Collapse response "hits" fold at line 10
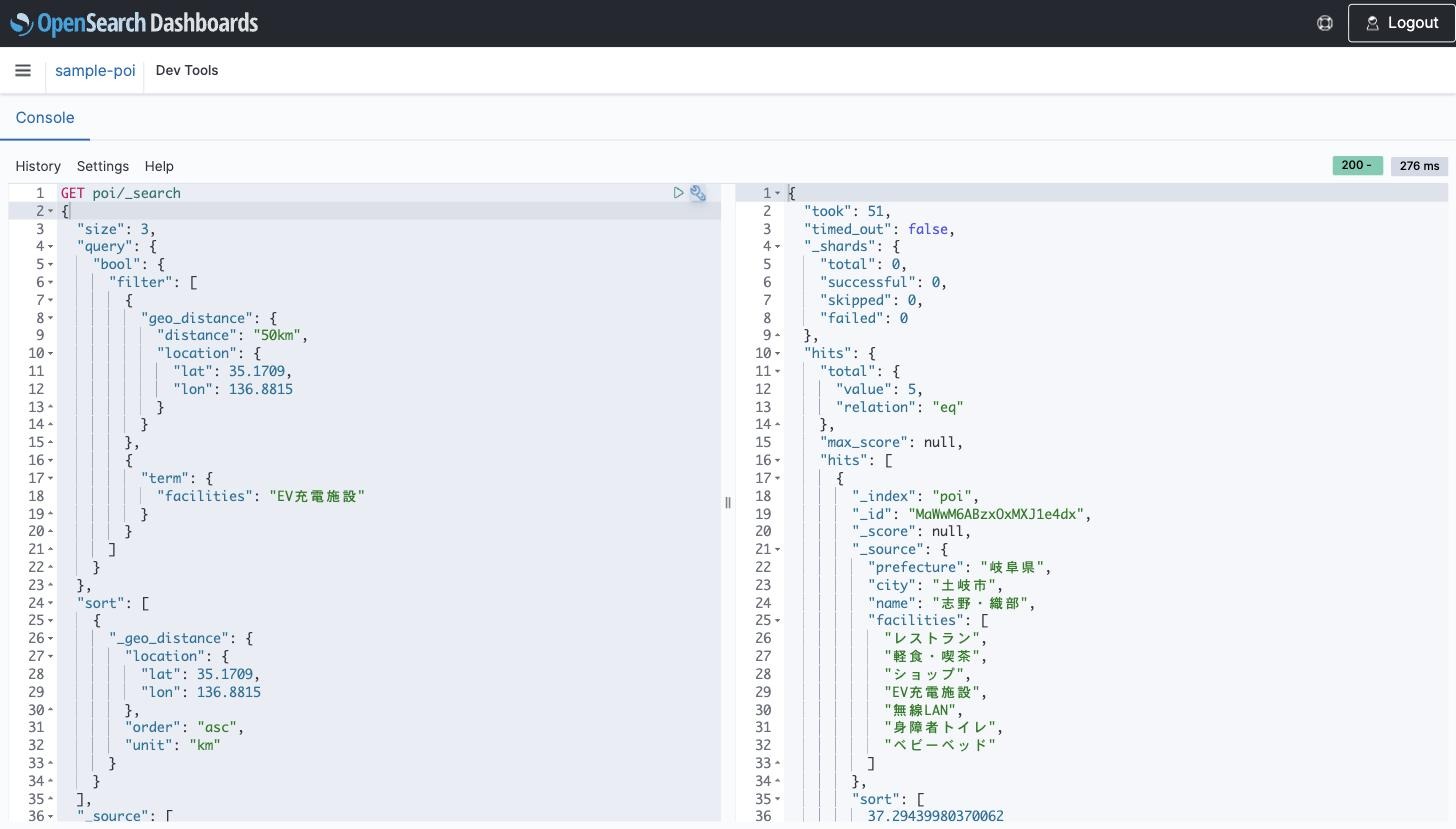 point(778,353)
